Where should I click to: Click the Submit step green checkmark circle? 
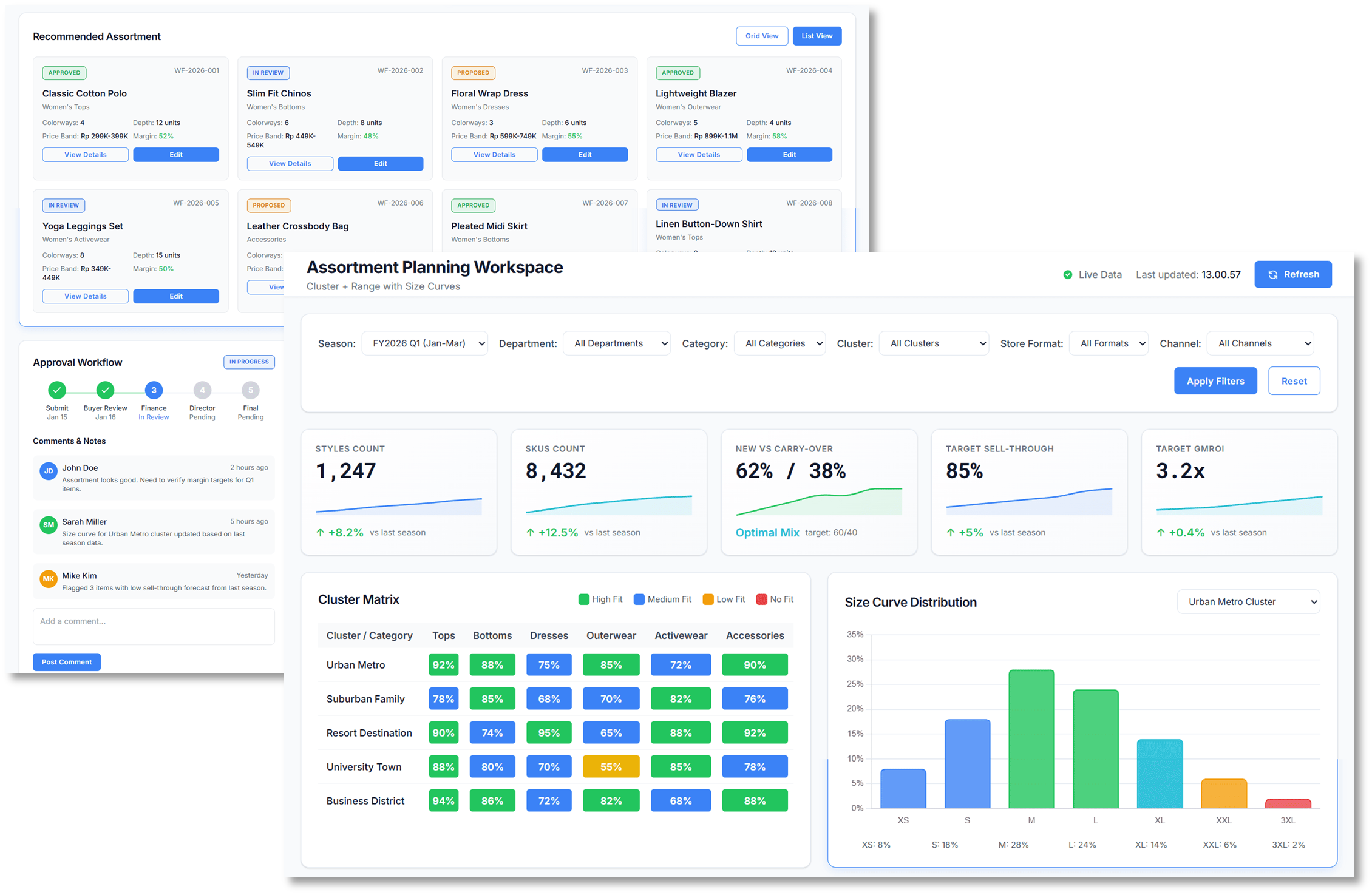[x=57, y=390]
